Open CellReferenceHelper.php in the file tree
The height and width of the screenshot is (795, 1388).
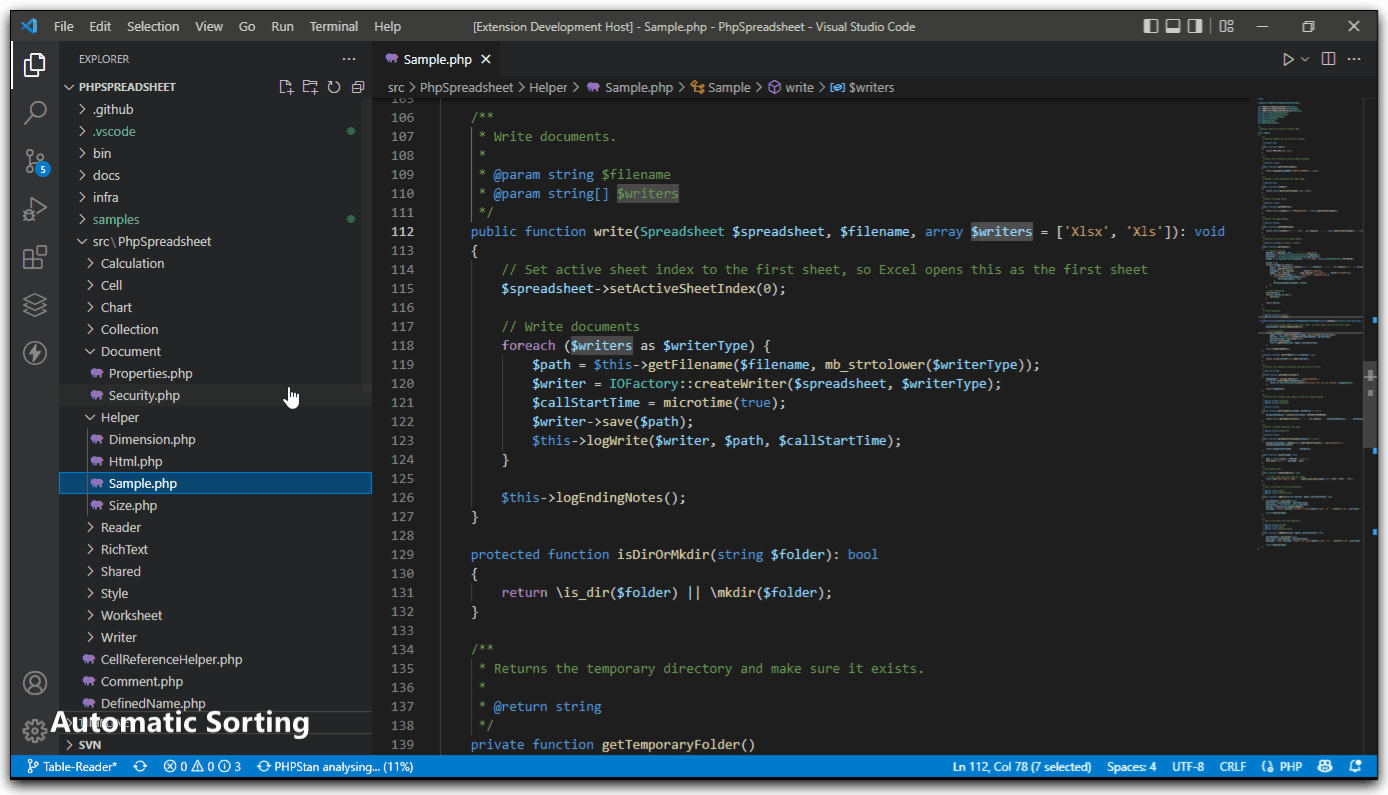point(215,659)
